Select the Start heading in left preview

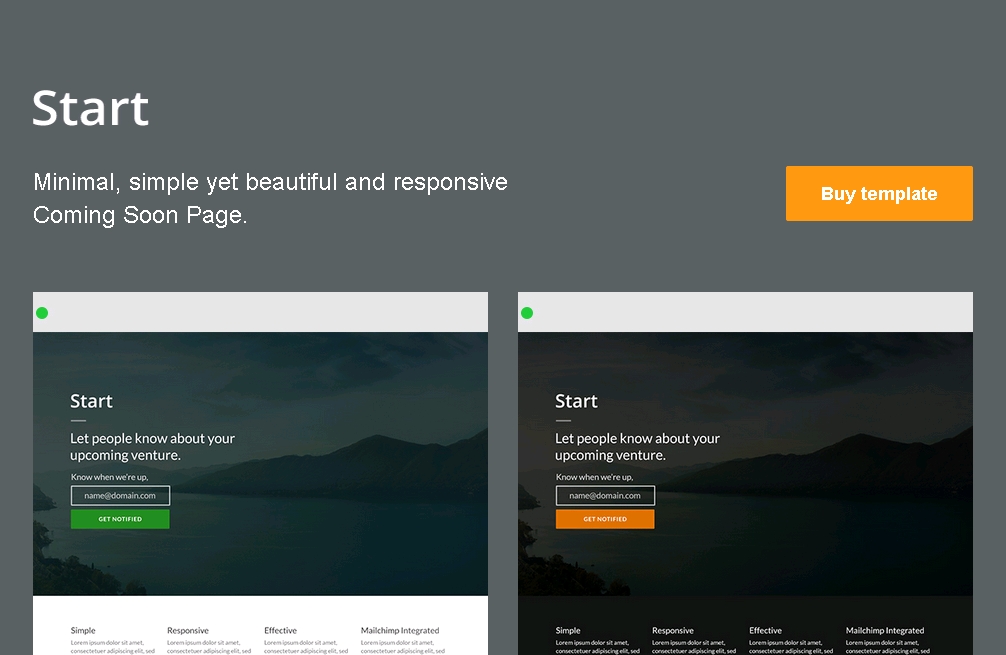pyautogui.click(x=91, y=401)
